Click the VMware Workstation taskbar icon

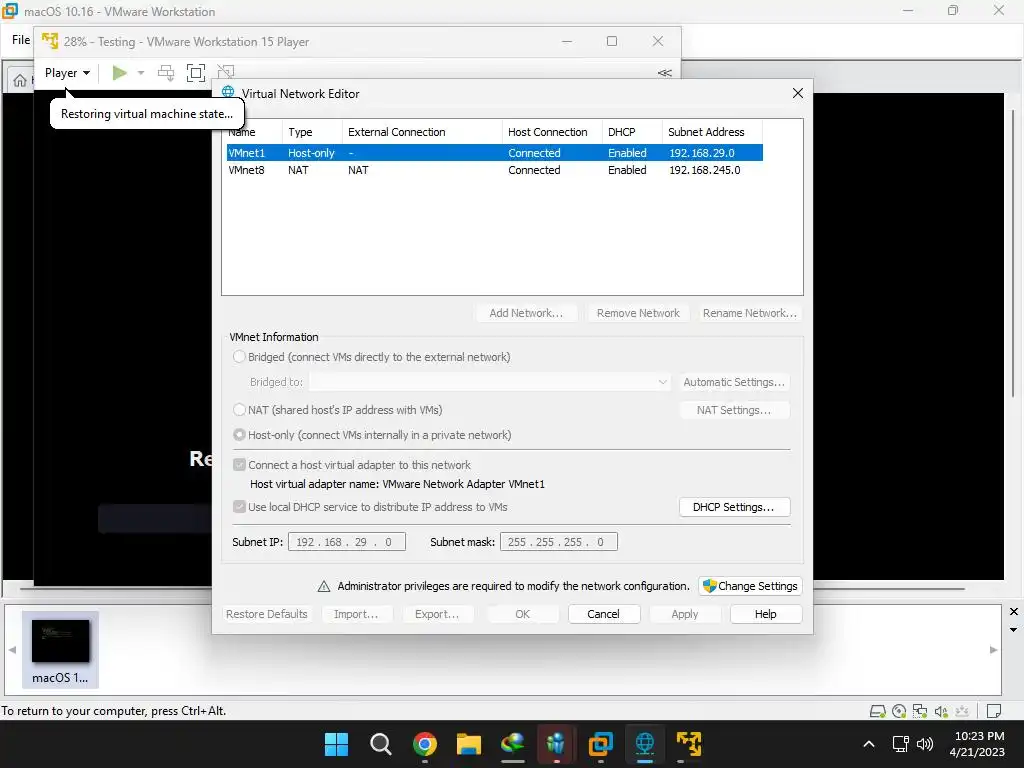600,744
